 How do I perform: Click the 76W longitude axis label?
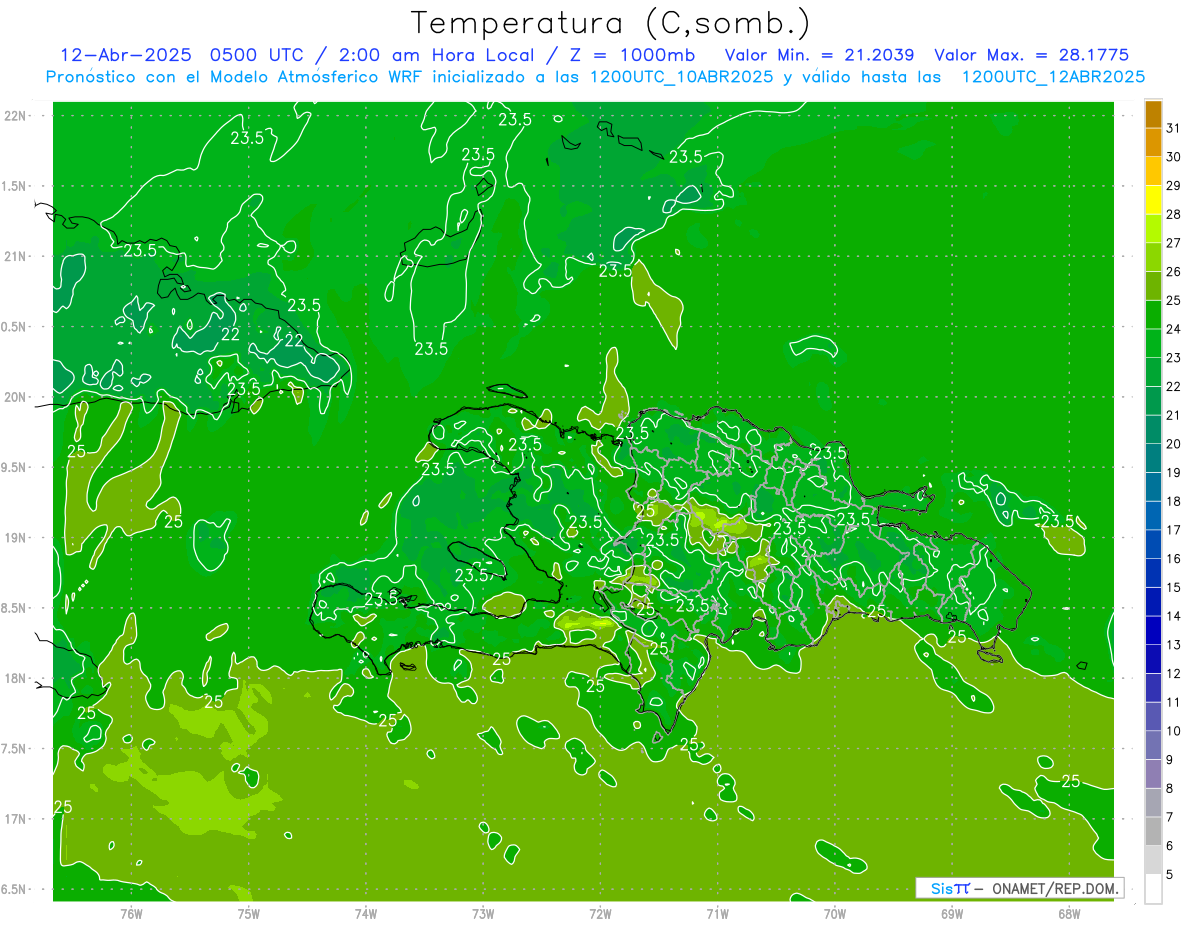131,913
